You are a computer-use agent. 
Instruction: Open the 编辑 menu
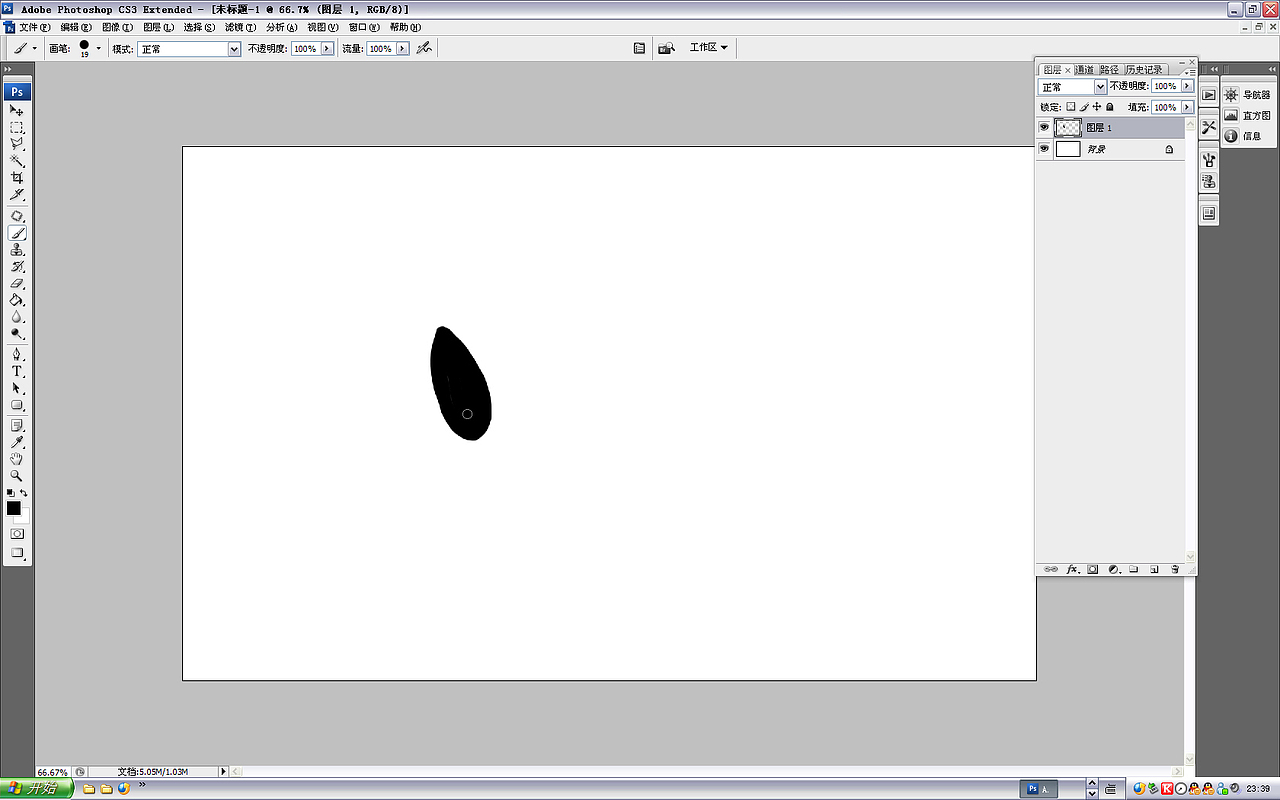coord(76,27)
